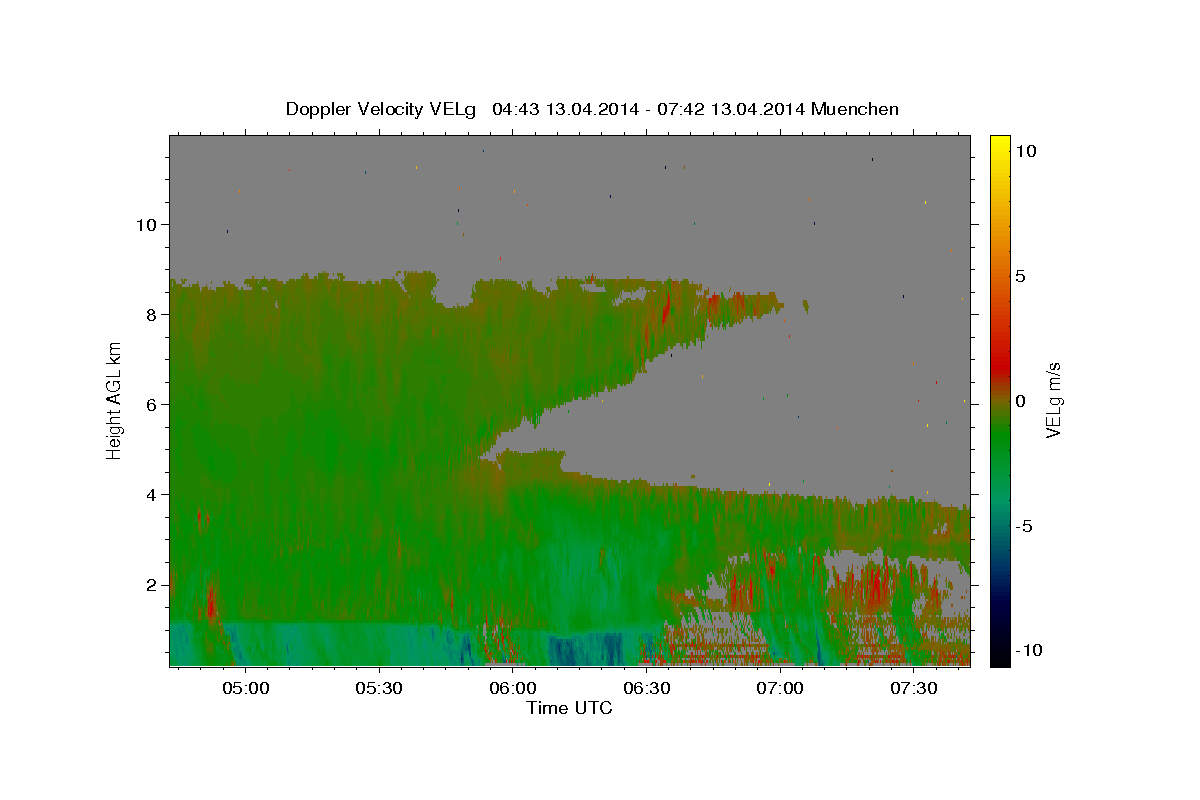
Task: Click the 07:00 time tick label
Action: [780, 688]
